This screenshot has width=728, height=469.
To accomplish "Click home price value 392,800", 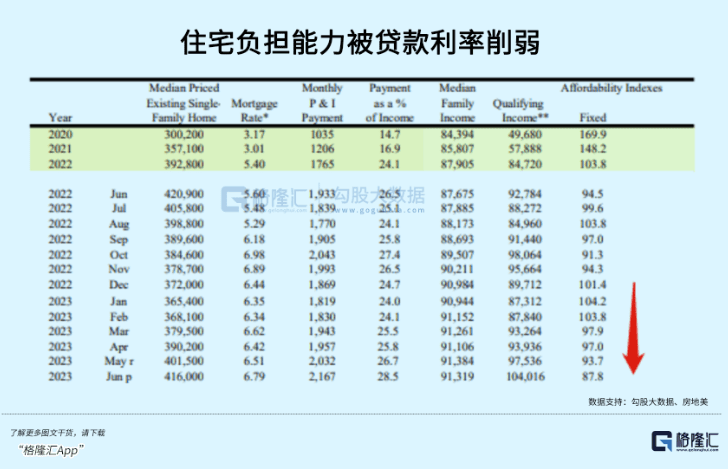I will tap(184, 164).
